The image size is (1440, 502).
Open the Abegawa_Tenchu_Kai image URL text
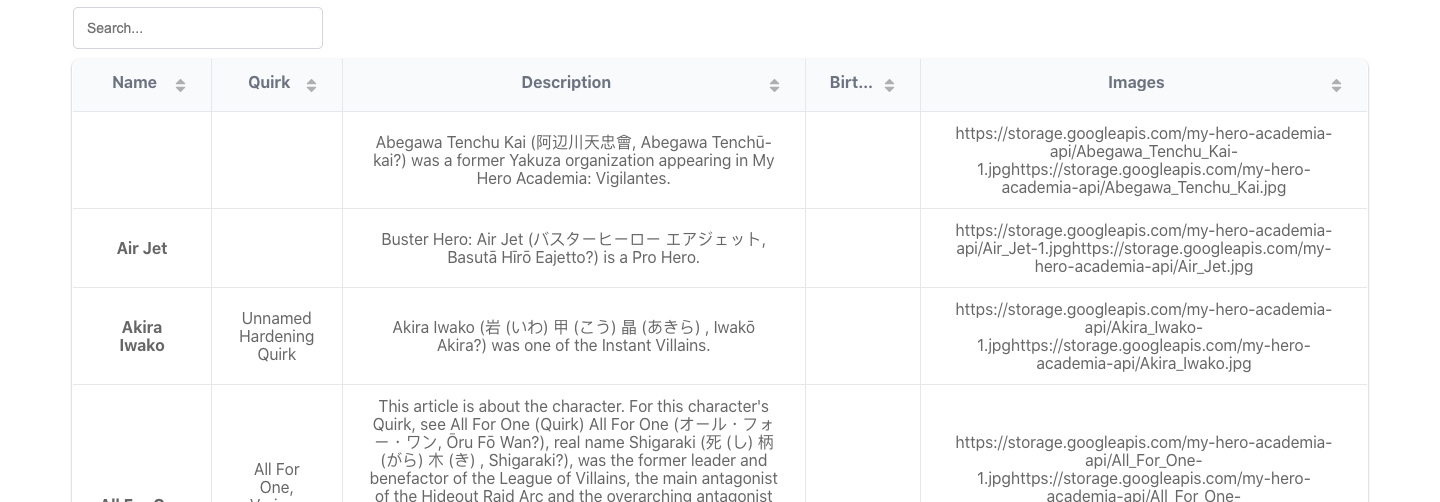tap(1143, 160)
